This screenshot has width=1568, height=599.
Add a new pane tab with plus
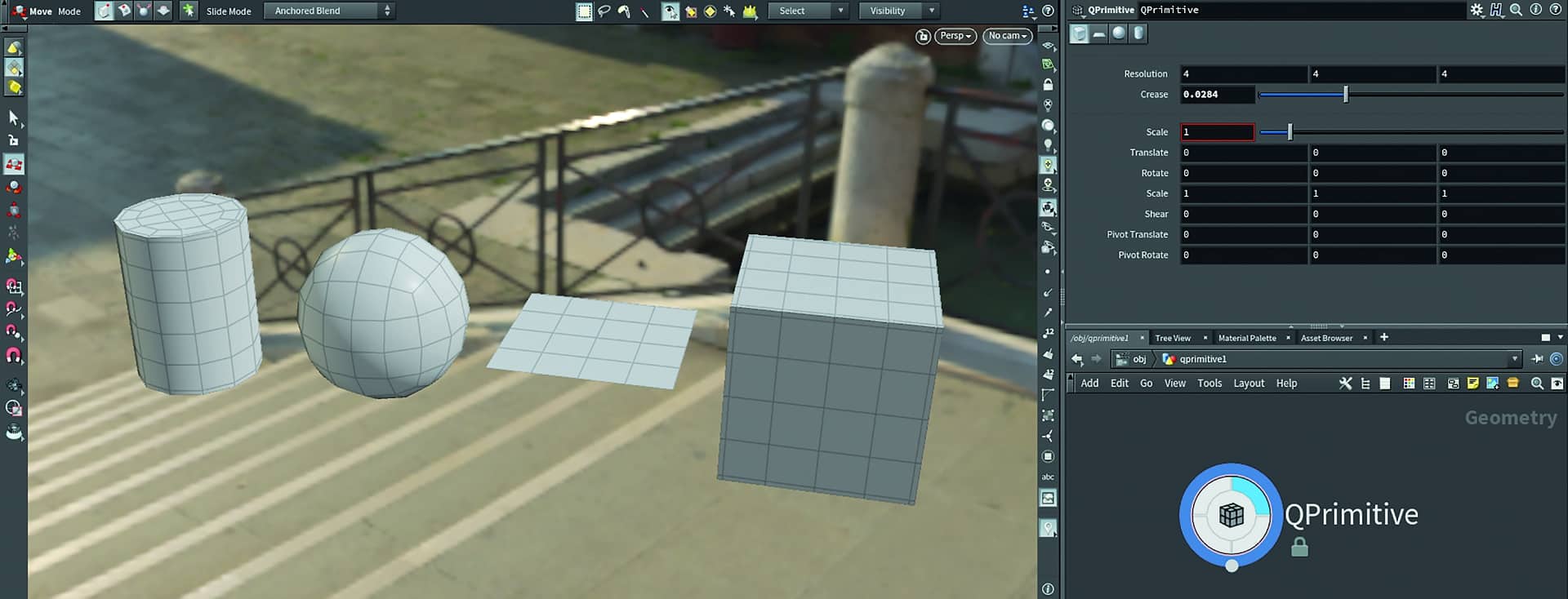[x=1383, y=337]
